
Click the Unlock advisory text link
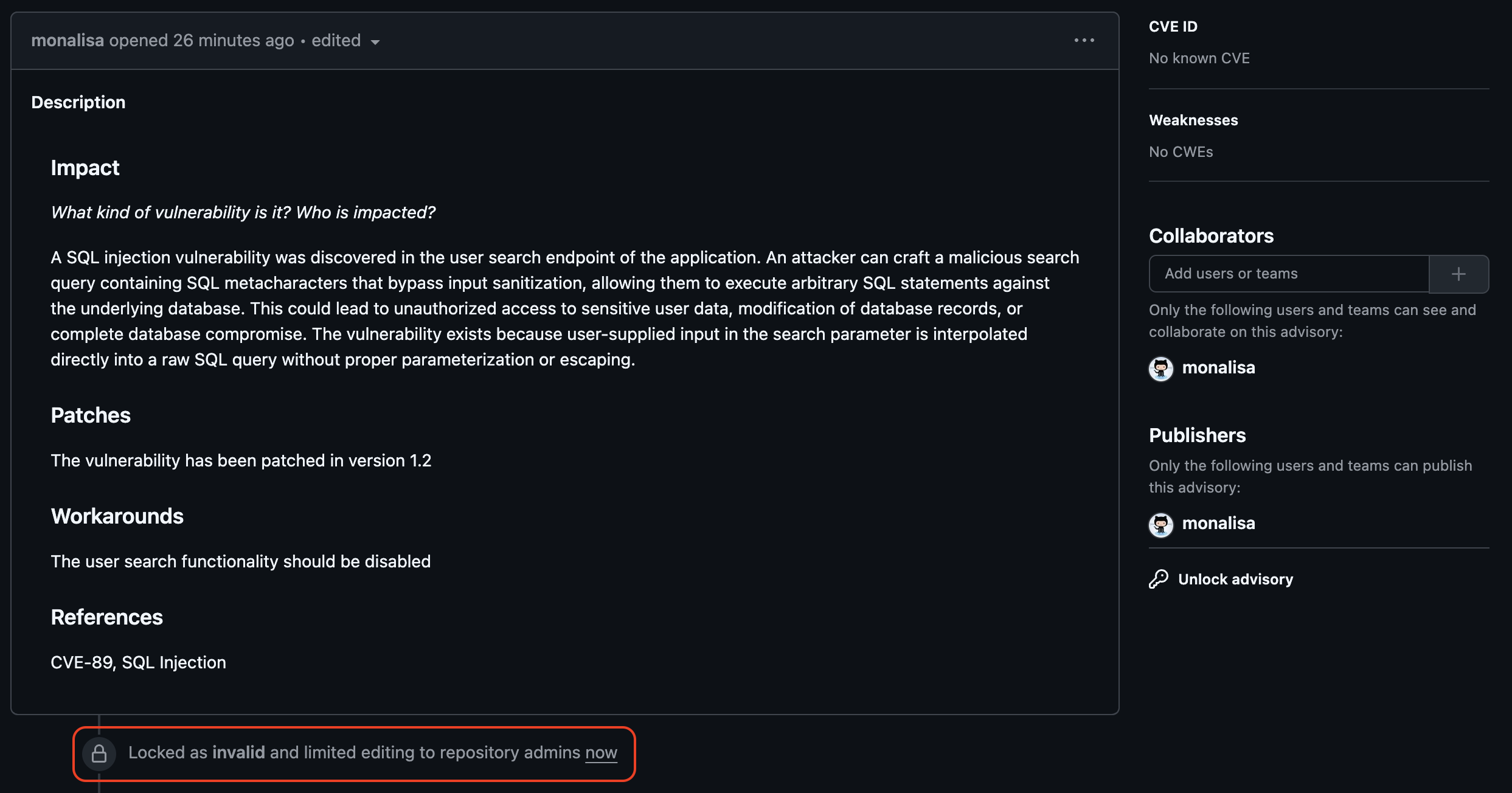(1235, 580)
